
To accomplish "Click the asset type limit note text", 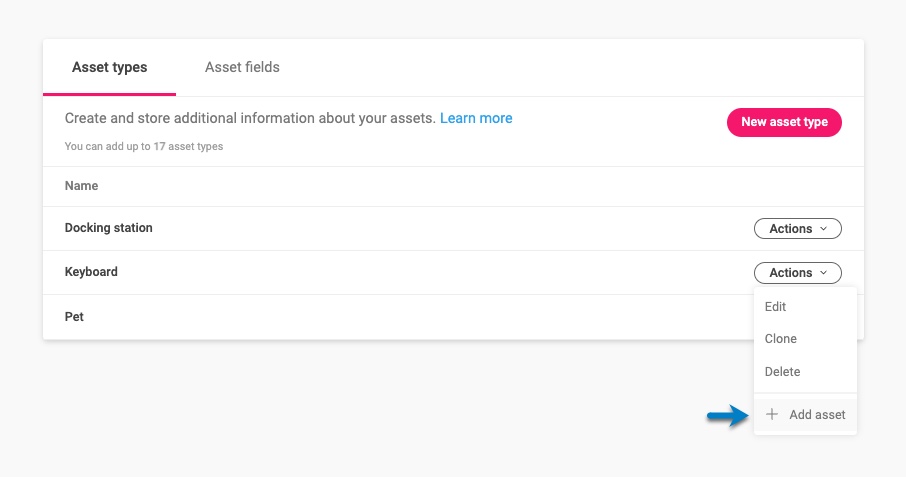I will 144,147.
